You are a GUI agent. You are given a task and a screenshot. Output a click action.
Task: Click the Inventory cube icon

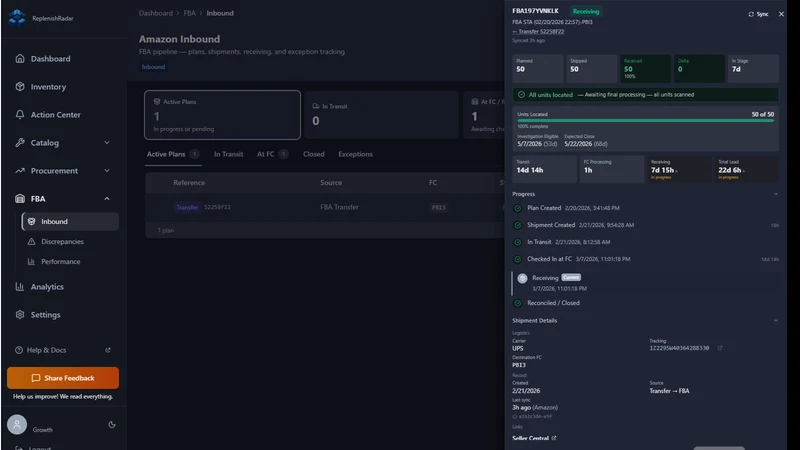tap(20, 87)
